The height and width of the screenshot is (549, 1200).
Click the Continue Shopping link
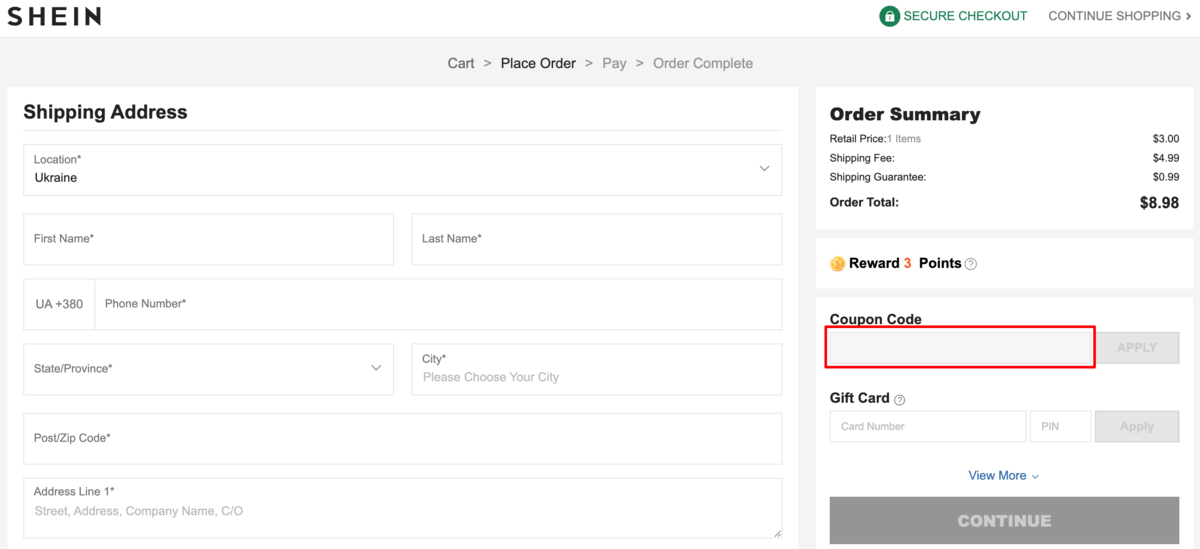coord(1119,16)
